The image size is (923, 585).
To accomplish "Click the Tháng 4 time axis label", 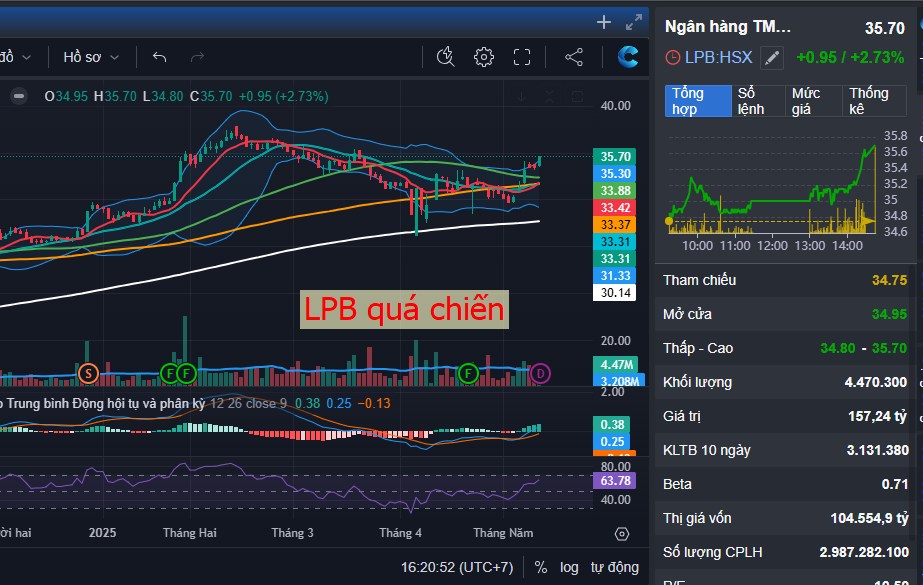I will click(x=400, y=533).
